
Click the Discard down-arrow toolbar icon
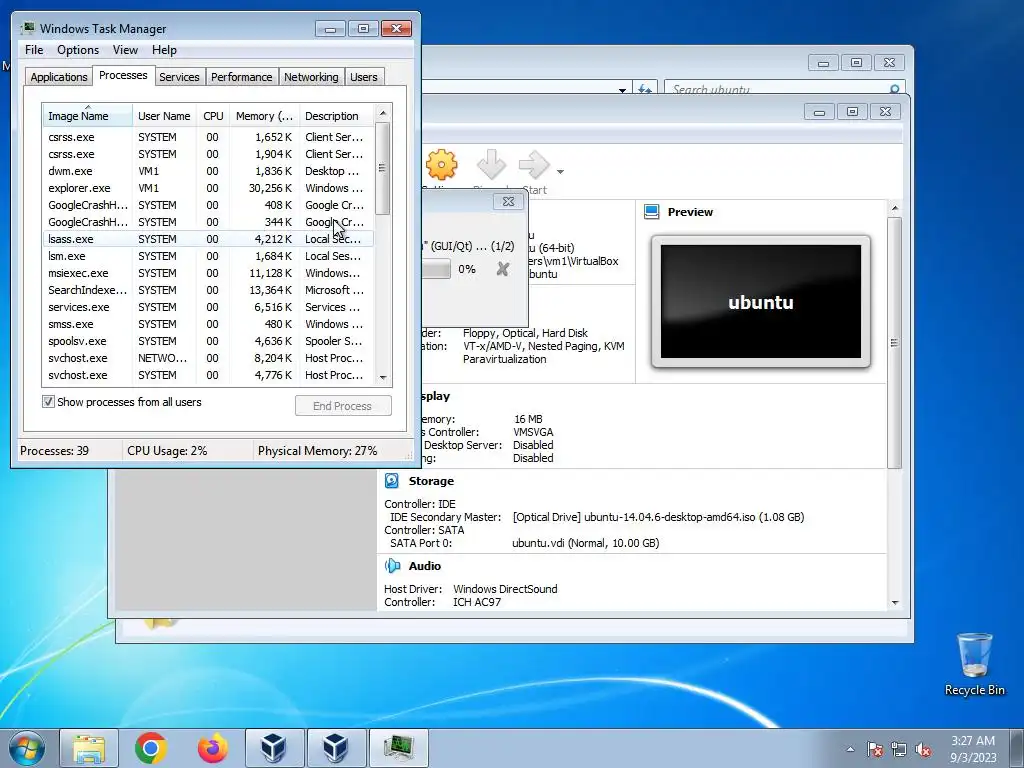491,165
